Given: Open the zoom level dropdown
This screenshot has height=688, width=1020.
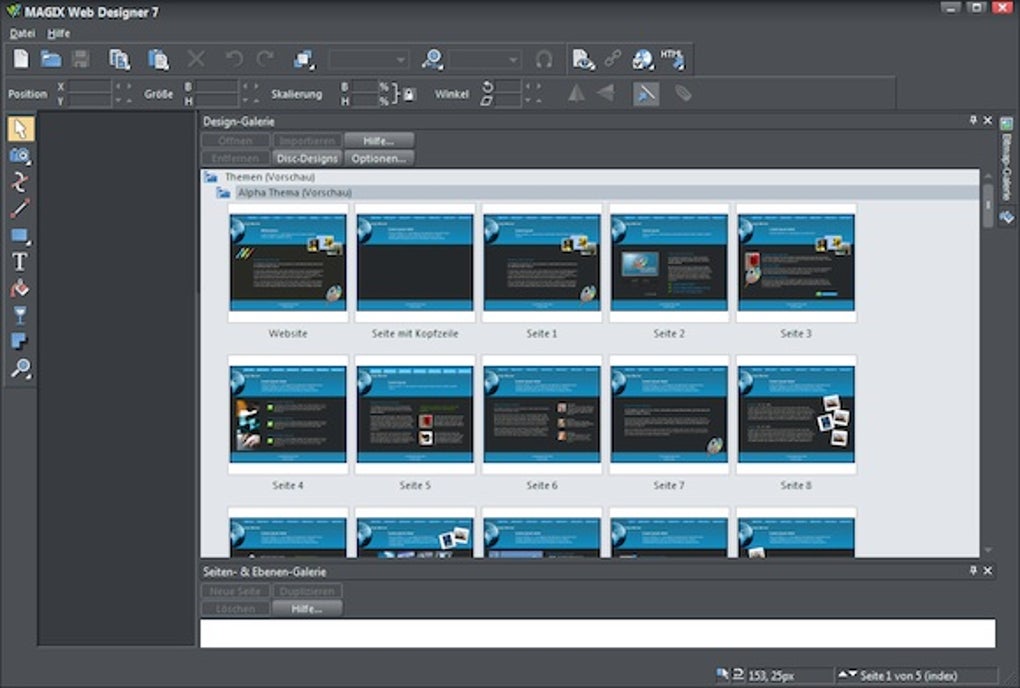Looking at the screenshot, I should point(513,60).
